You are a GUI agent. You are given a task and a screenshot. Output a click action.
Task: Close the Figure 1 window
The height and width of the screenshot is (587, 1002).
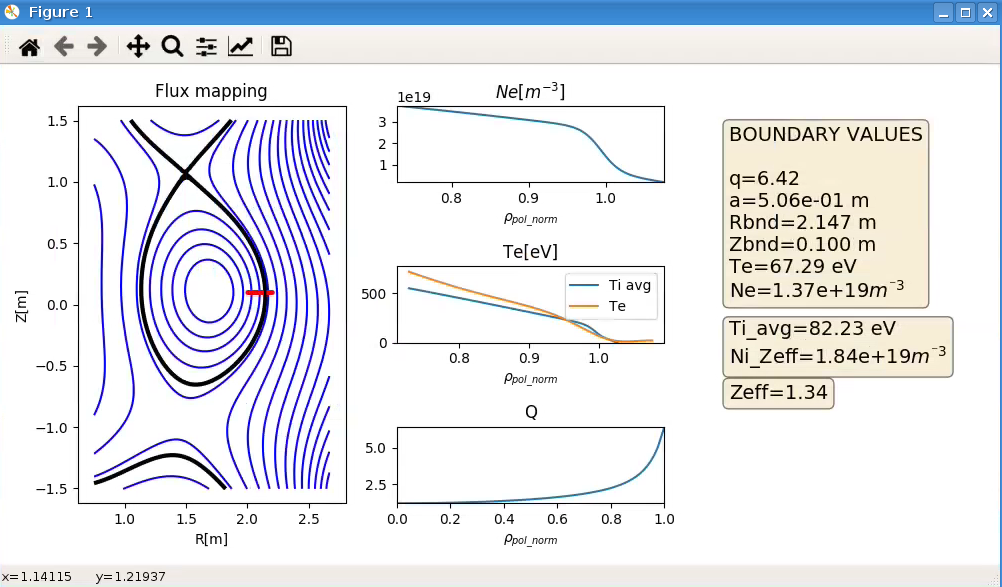(x=987, y=12)
